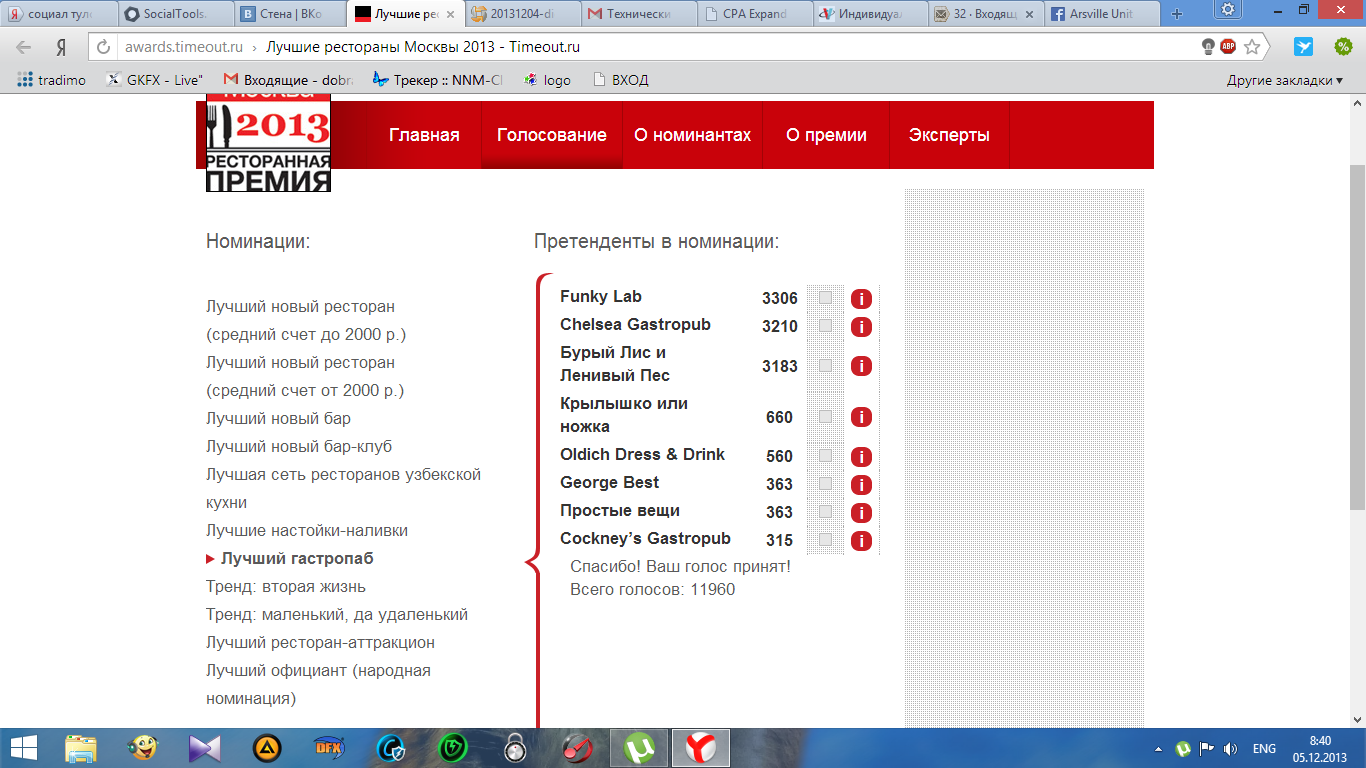This screenshot has height=768, width=1366.
Task: Click the 2013 Ресторанная Премия logo
Action: [x=268, y=142]
